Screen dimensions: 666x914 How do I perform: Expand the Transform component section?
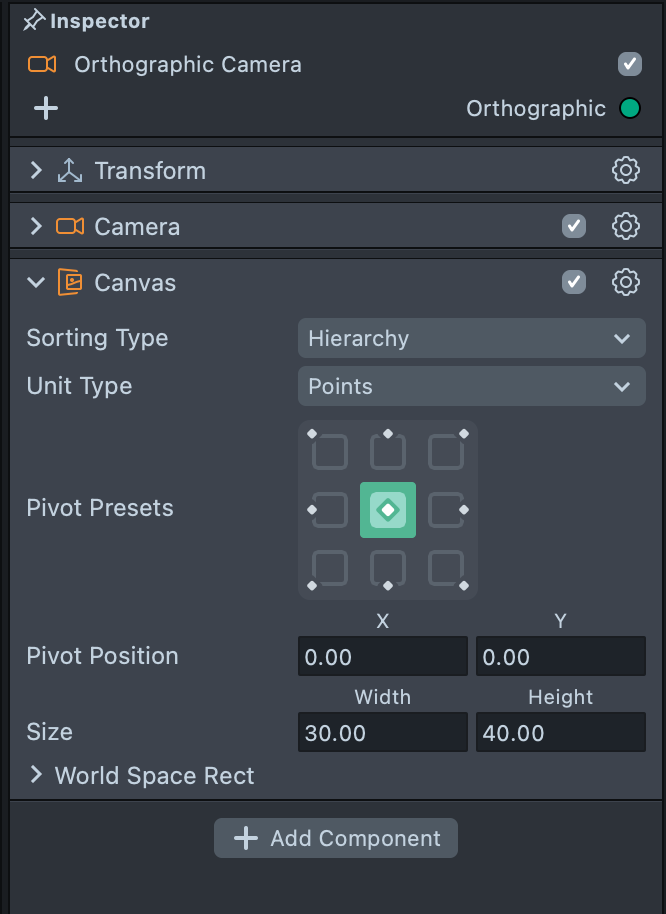[37, 170]
